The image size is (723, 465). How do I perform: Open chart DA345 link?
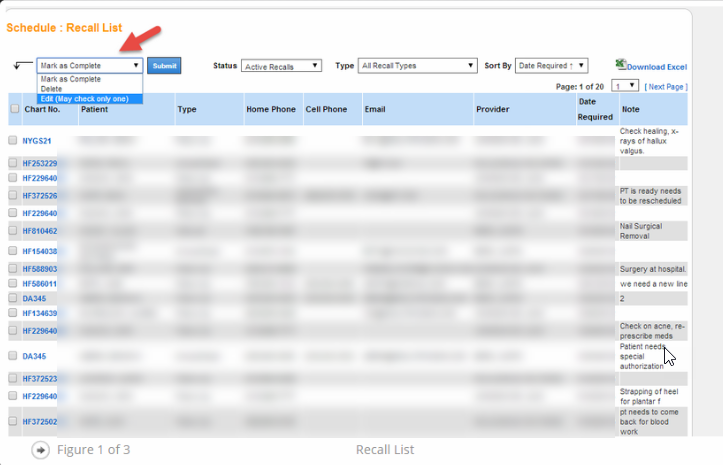click(34, 298)
